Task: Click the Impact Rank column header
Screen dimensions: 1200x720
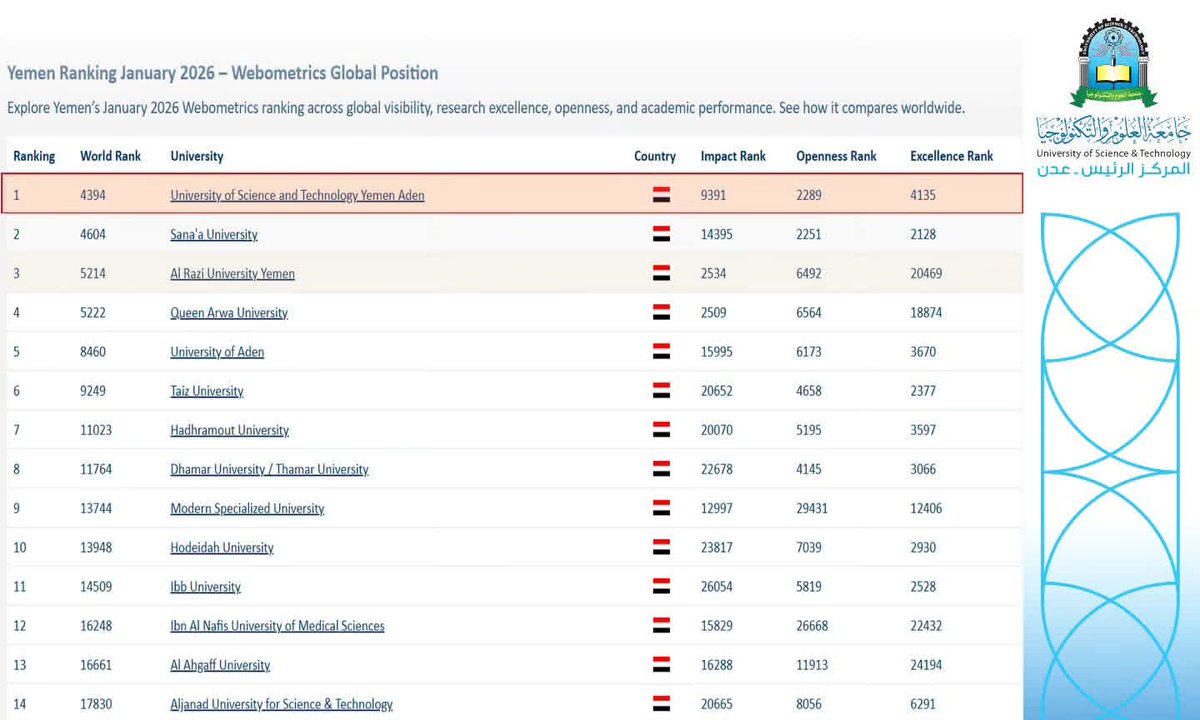Action: [x=733, y=157]
